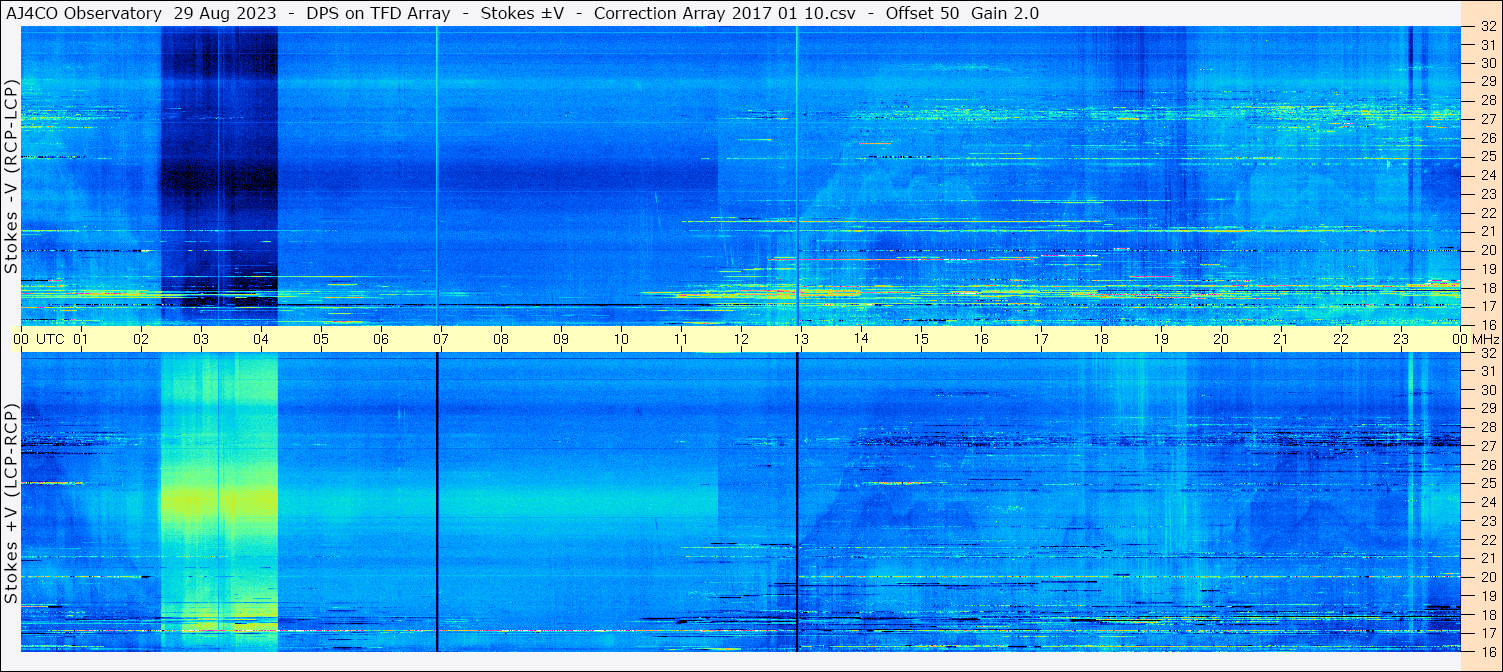Image resolution: width=1503 pixels, height=672 pixels.
Task: Click 27 MHz tick in Stokes +V panel
Action: 1487,446
